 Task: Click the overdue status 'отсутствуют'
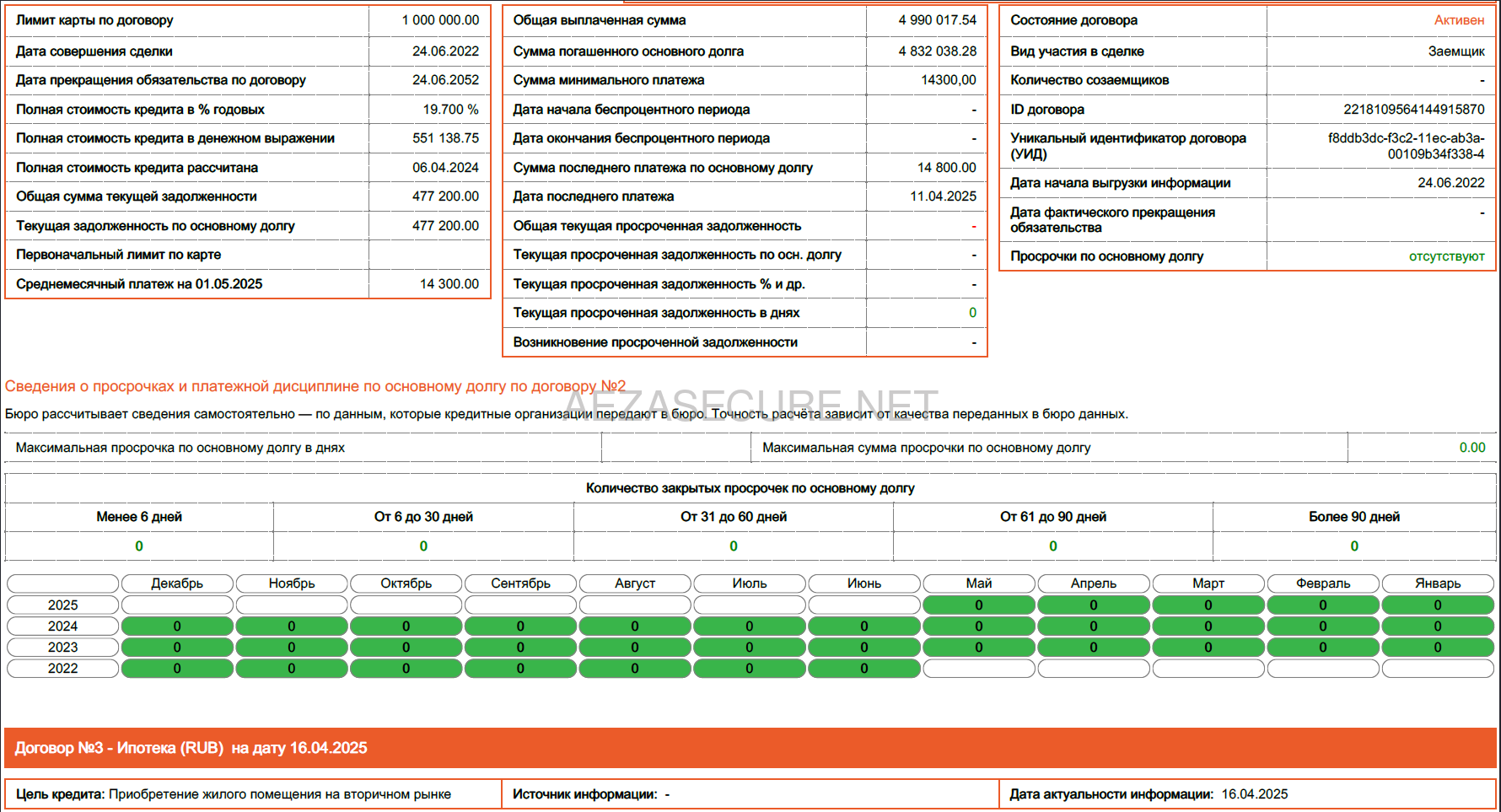coord(1447,256)
